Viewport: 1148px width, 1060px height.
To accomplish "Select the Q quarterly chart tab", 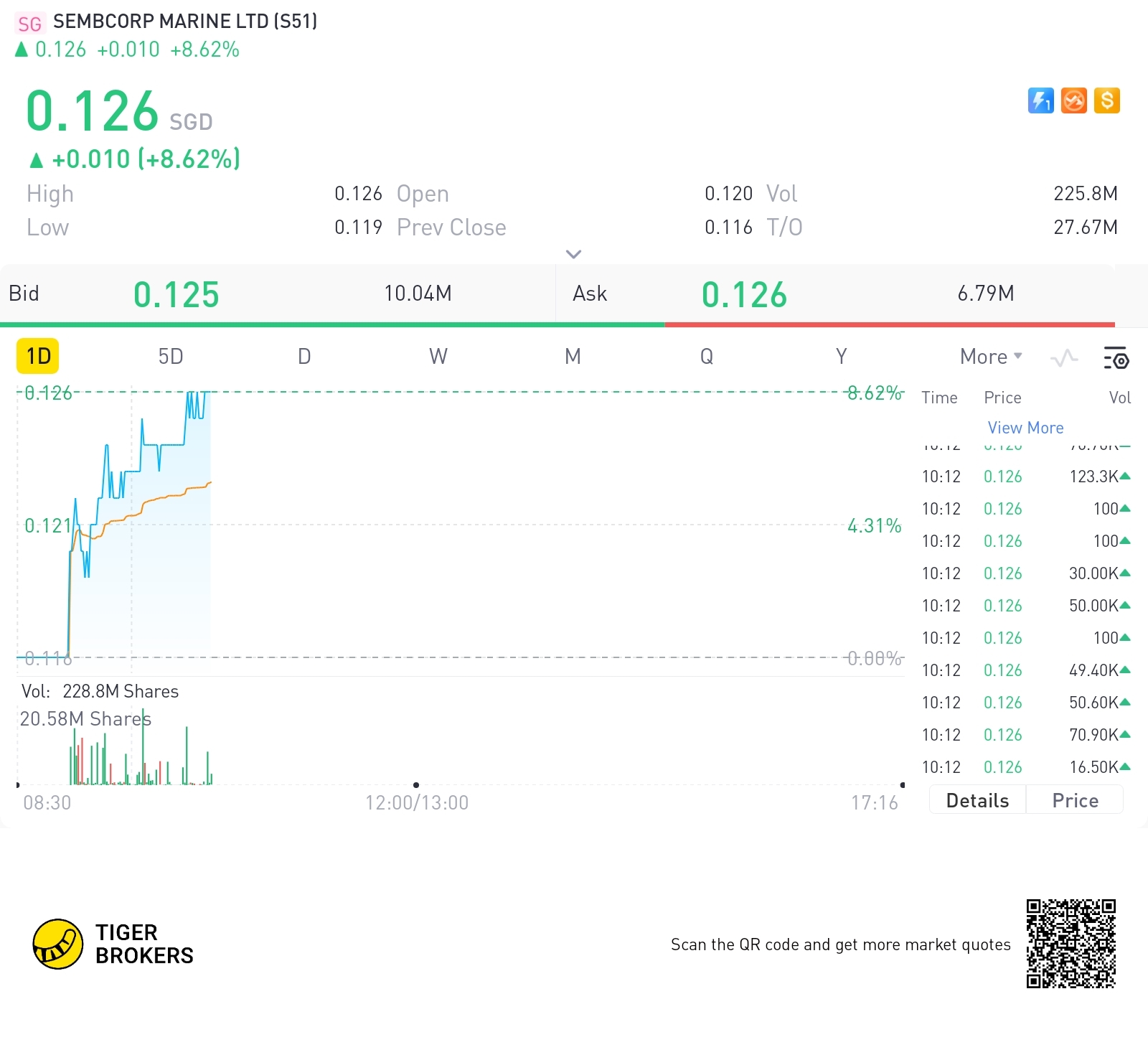I will point(707,357).
